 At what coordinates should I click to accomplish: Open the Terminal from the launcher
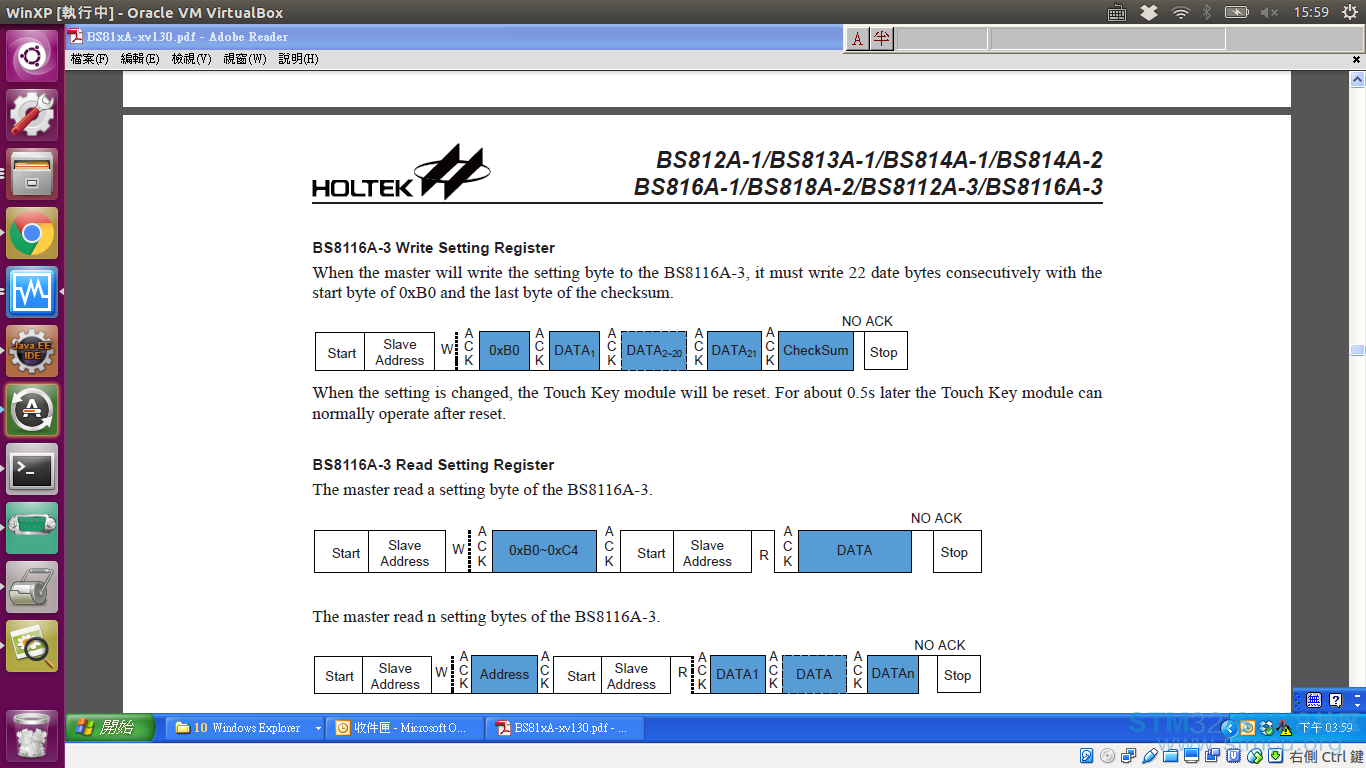tap(32, 469)
